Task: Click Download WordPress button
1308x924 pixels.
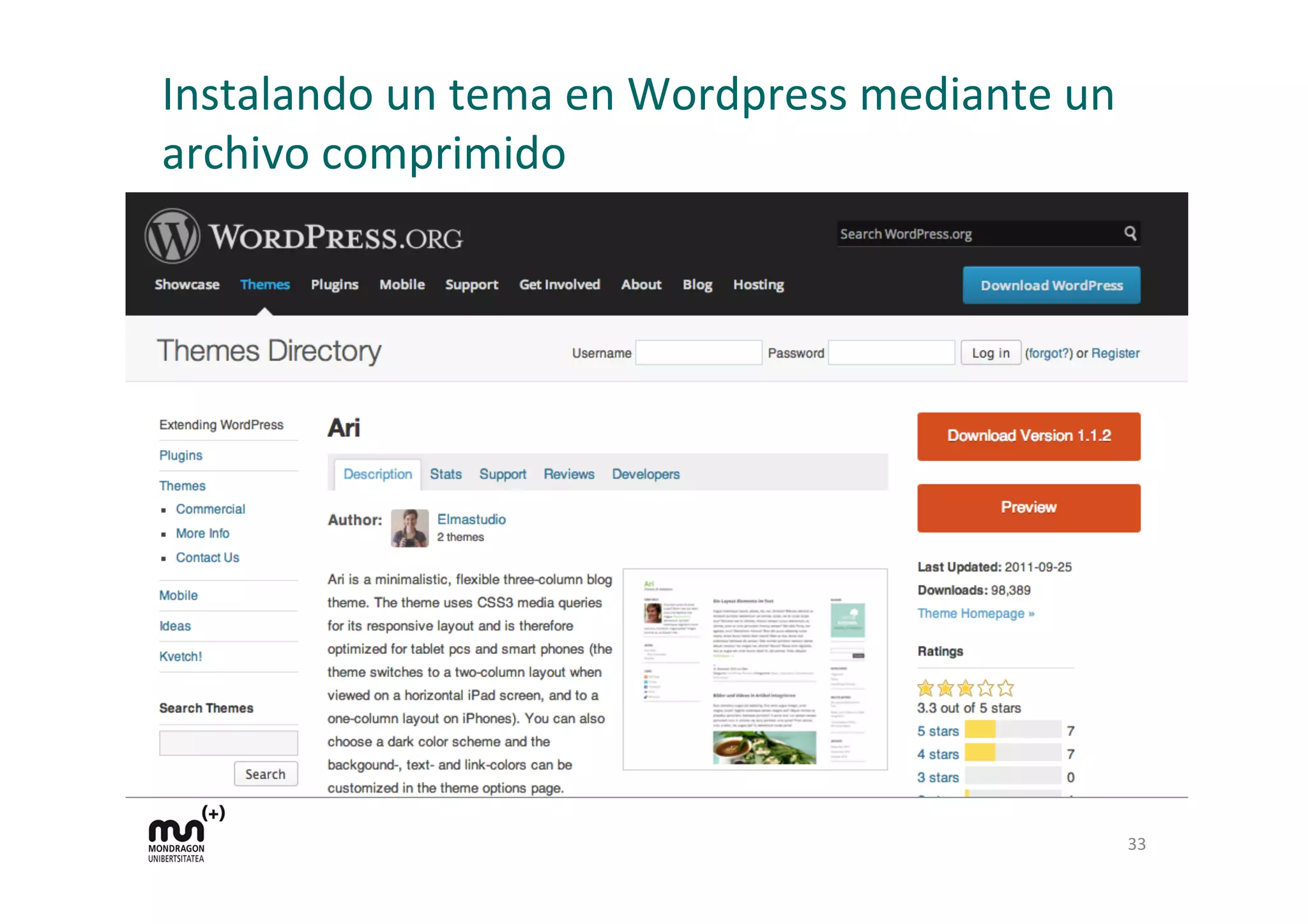Action: 1051,285
